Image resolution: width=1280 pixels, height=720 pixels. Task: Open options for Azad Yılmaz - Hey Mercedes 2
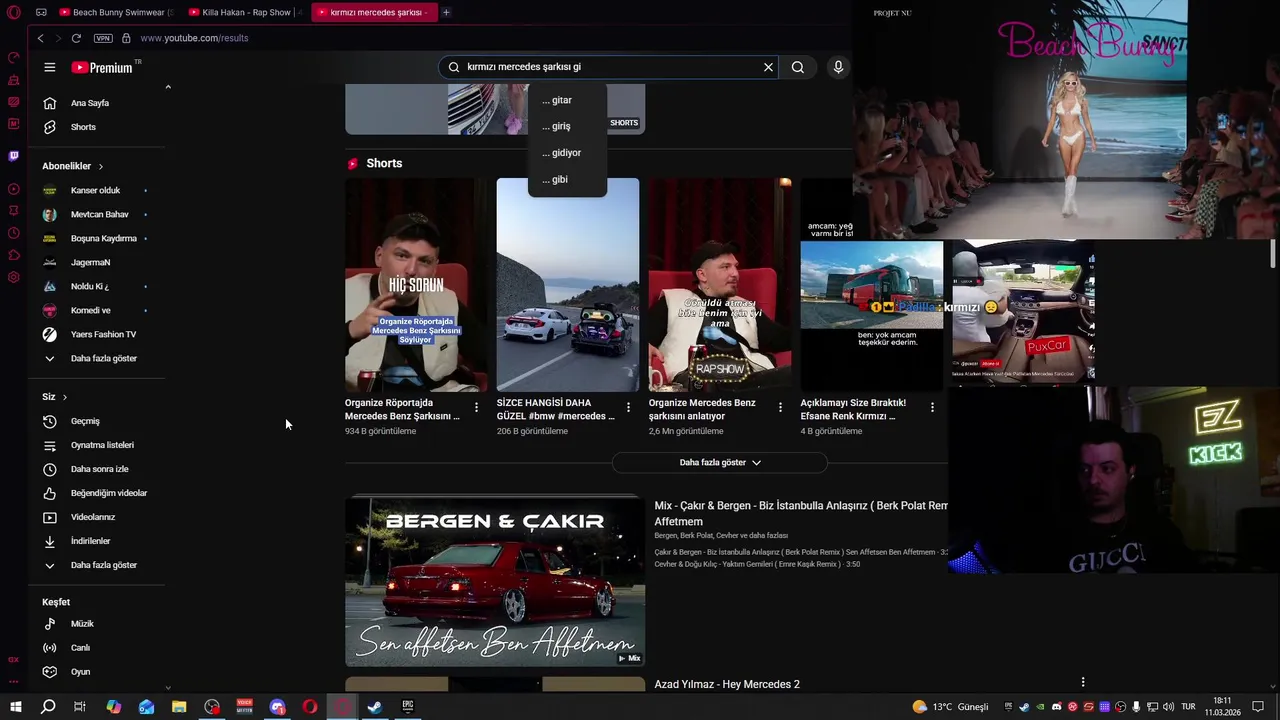coord(1082,682)
